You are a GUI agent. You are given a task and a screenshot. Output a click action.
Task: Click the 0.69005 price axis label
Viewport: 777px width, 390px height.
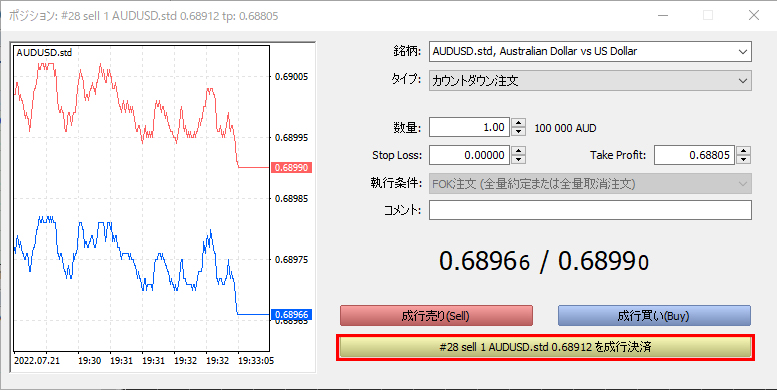coord(291,77)
